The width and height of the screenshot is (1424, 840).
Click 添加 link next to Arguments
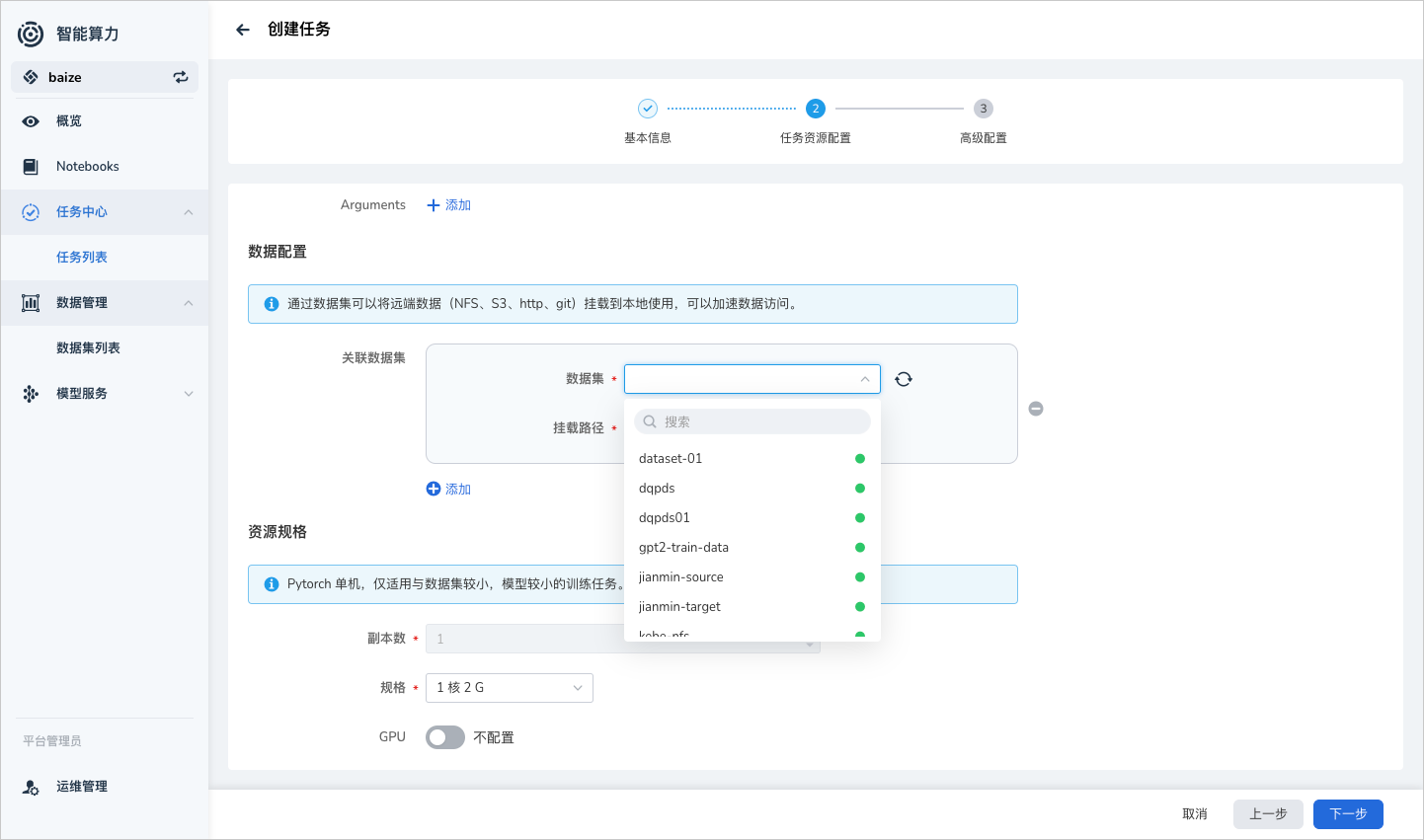coord(458,205)
